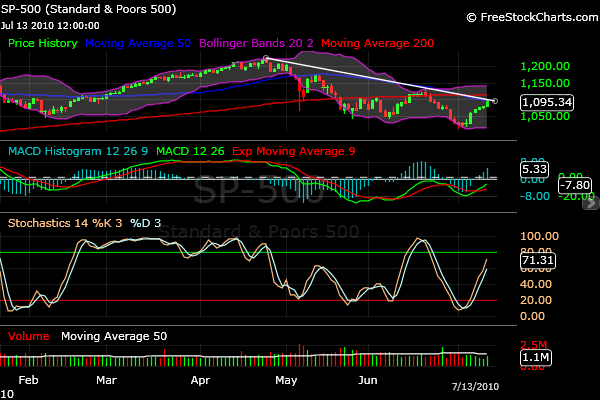Click the Mar date axis label
Screen dimensions: 600x400
(106, 380)
